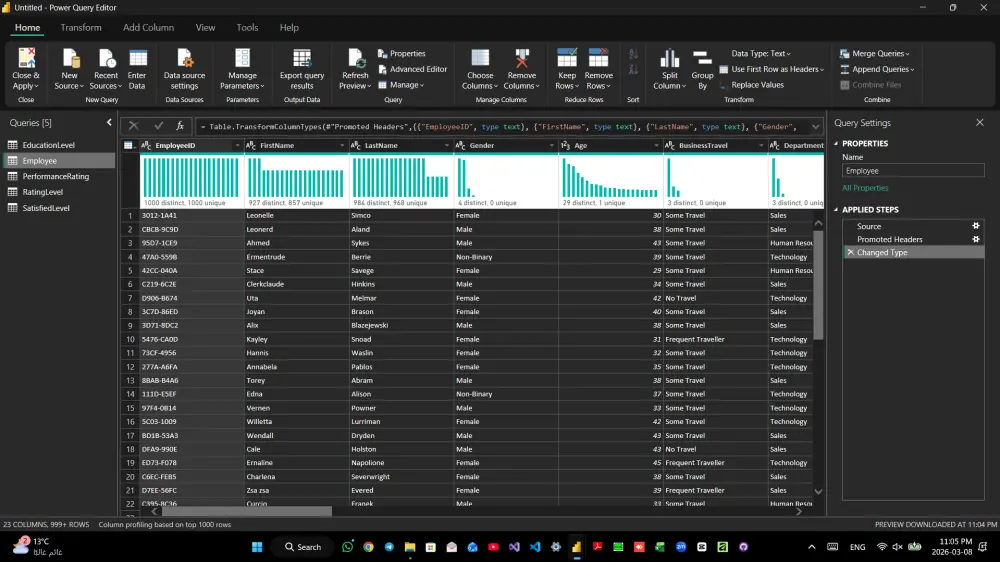Click the table corner menu icon
This screenshot has height=562, width=1000.
[129, 145]
